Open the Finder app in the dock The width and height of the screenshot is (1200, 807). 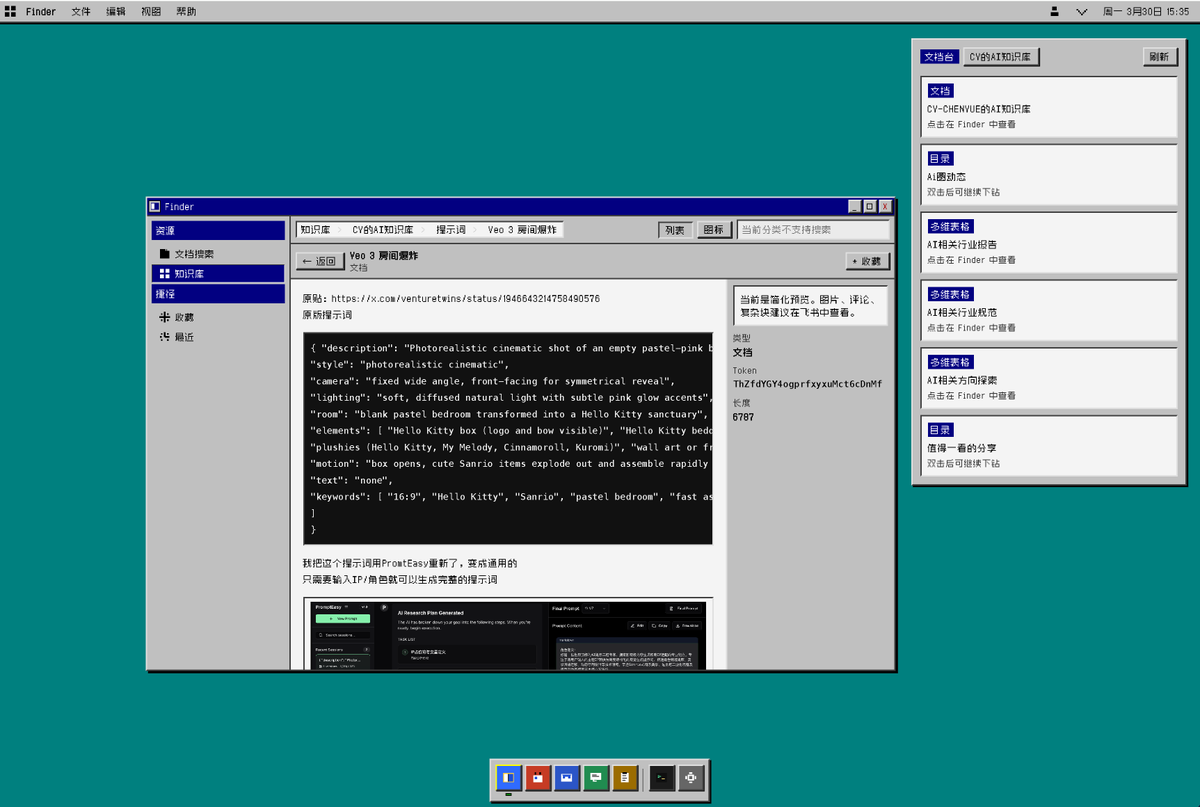pyautogui.click(x=509, y=777)
